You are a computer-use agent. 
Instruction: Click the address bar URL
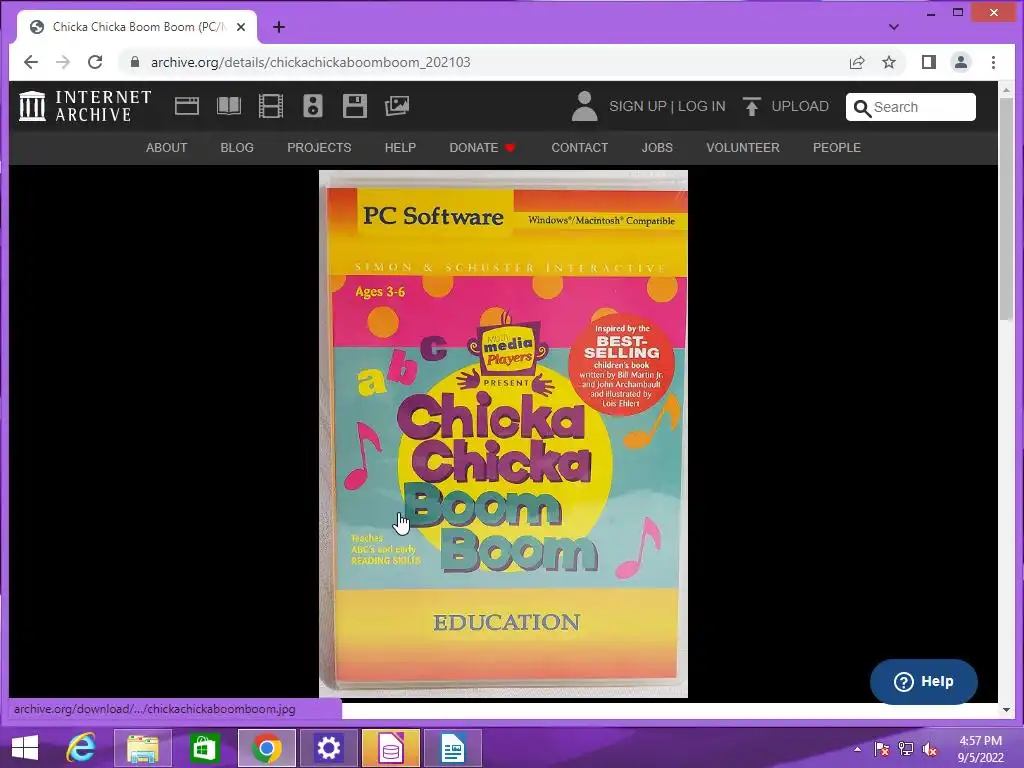coord(310,62)
